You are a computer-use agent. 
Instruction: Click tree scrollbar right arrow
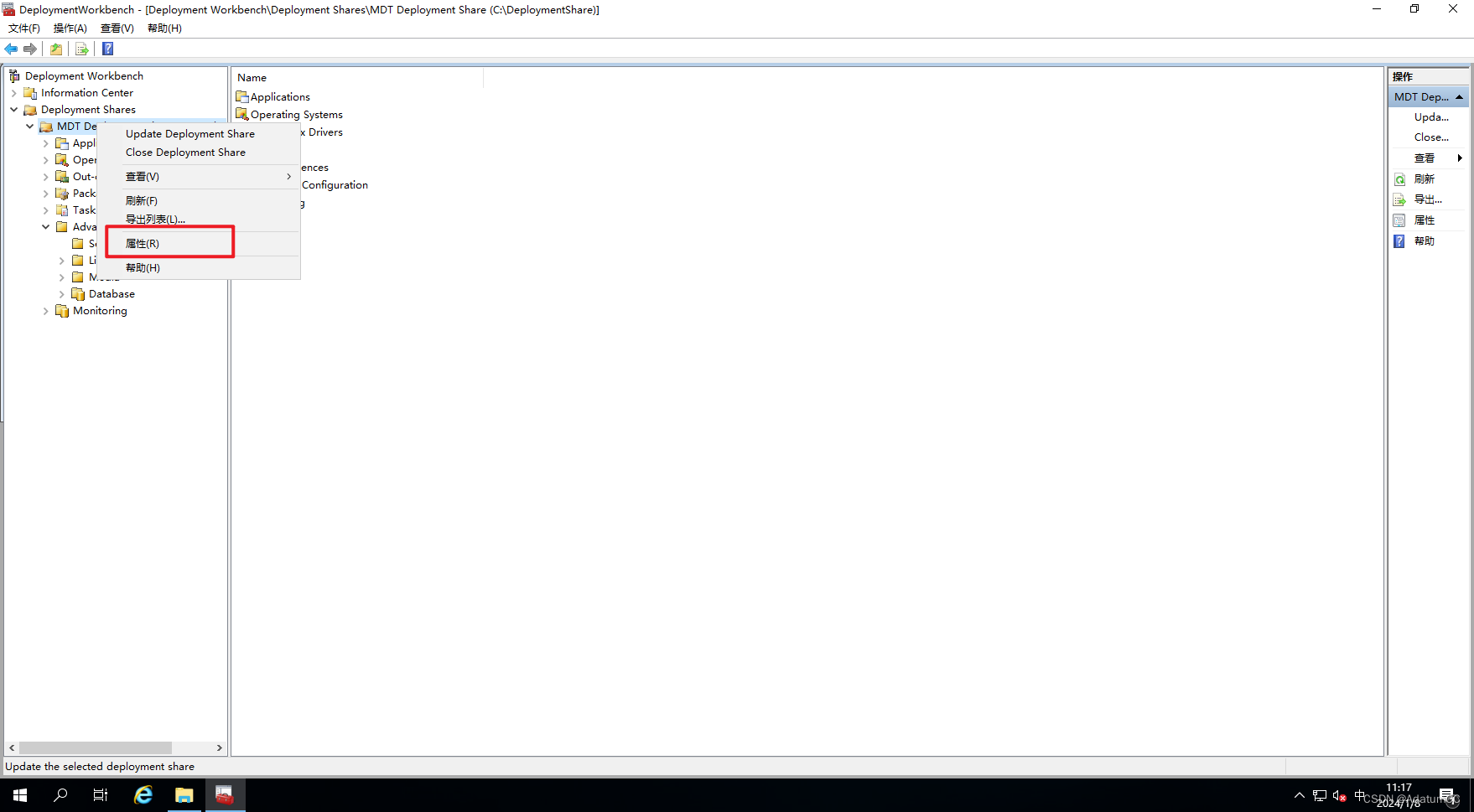pos(219,747)
